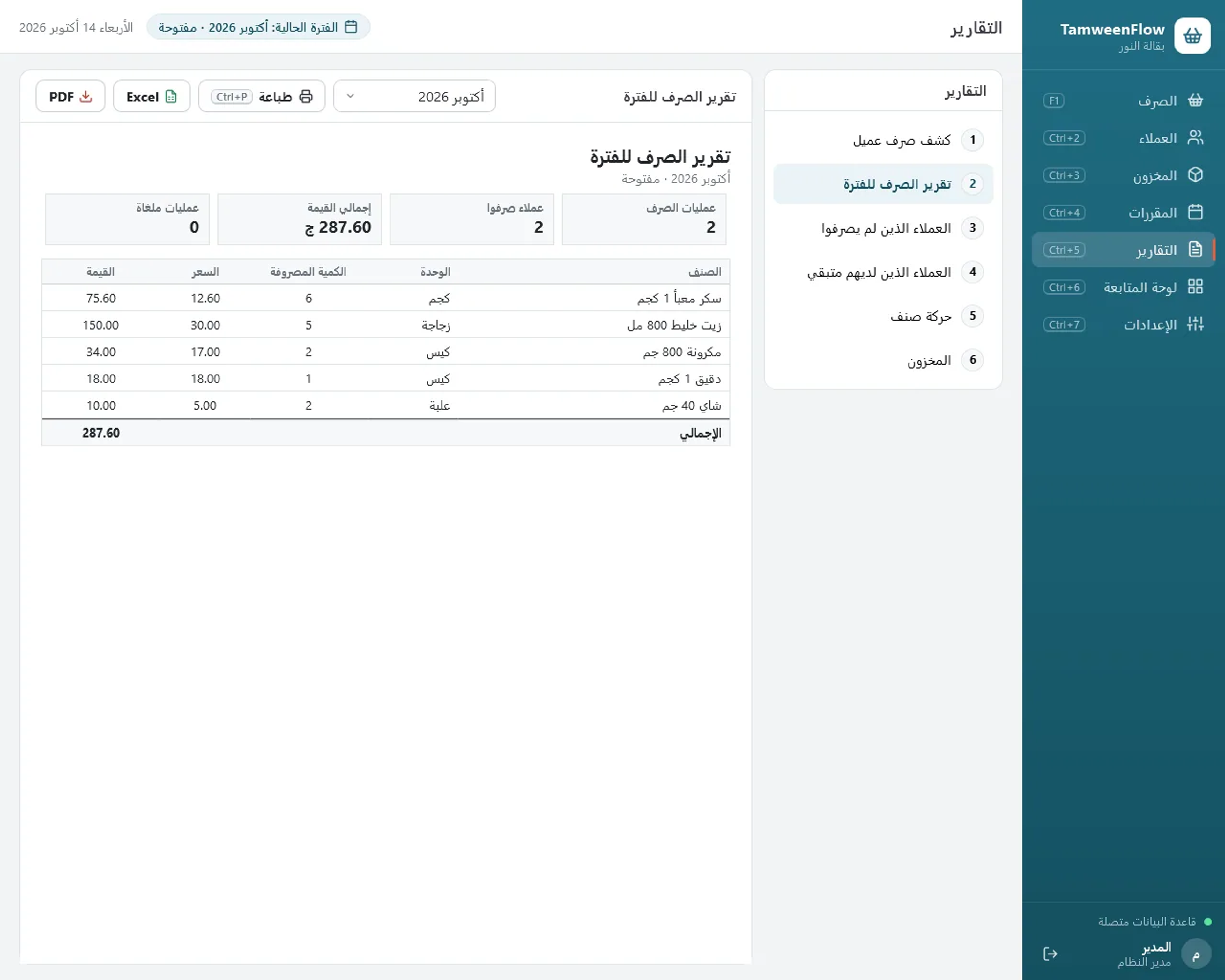Click the عمليات الصرف summary card
Viewport: 1225px width, 980px height.
[644, 219]
